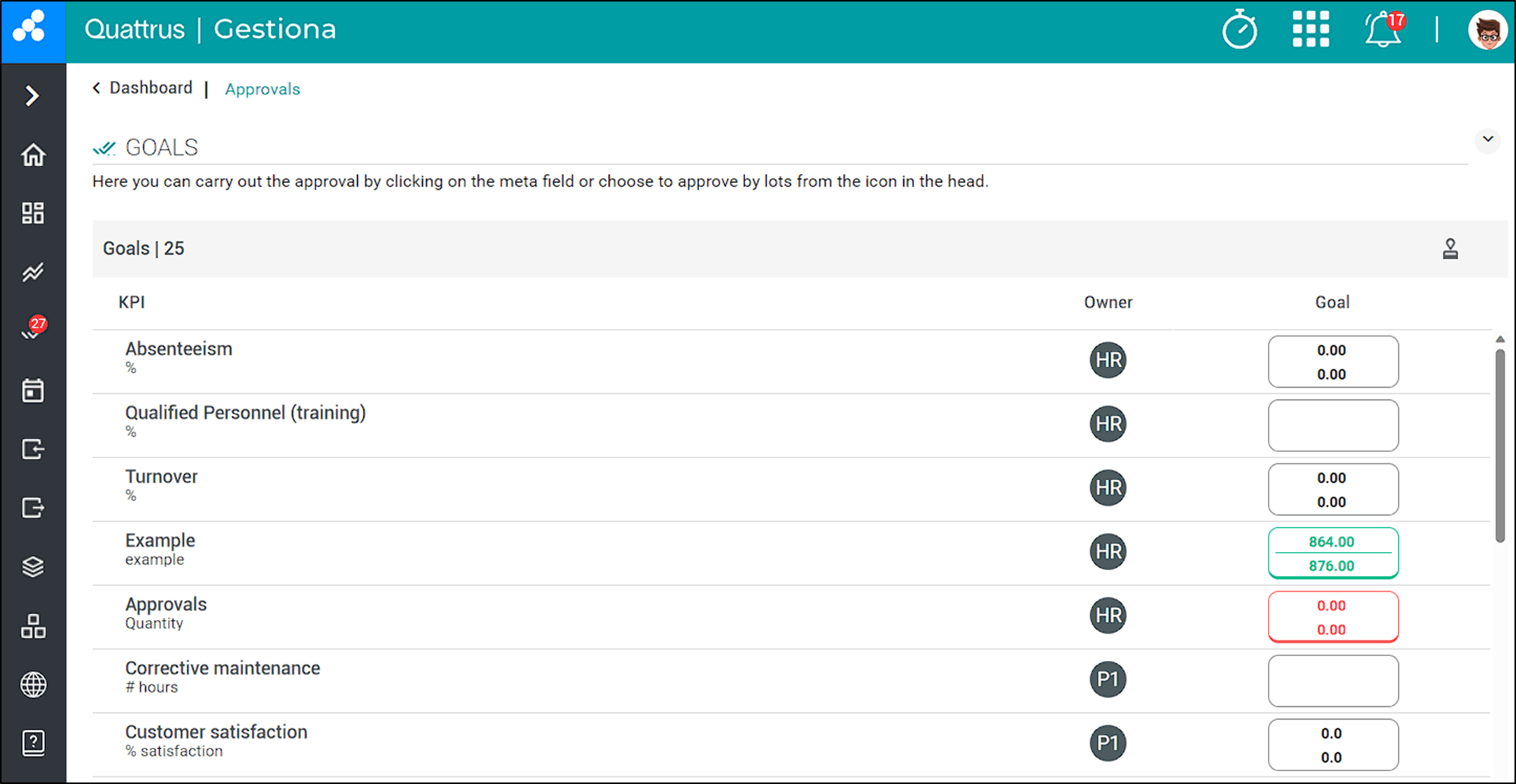Open help question mark icon
This screenshot has height=784, width=1516.
(x=33, y=743)
